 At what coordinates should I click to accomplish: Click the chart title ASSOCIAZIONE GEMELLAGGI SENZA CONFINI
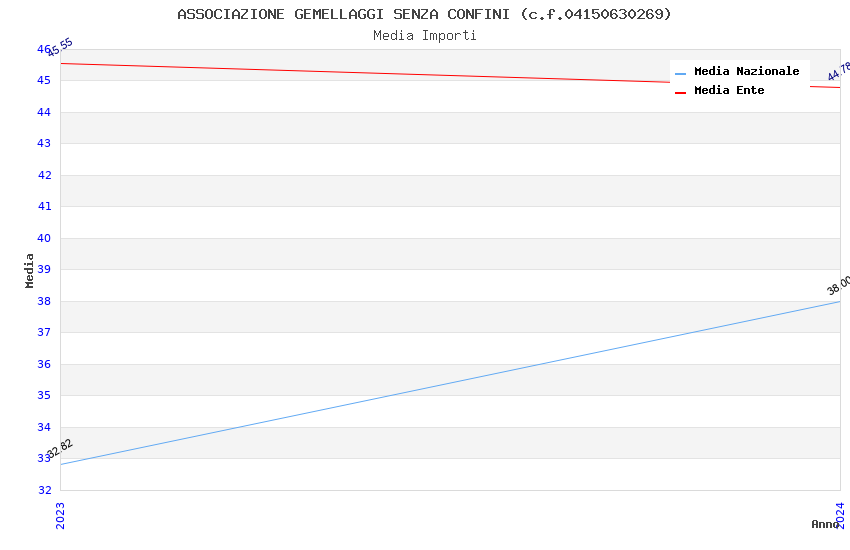424,14
